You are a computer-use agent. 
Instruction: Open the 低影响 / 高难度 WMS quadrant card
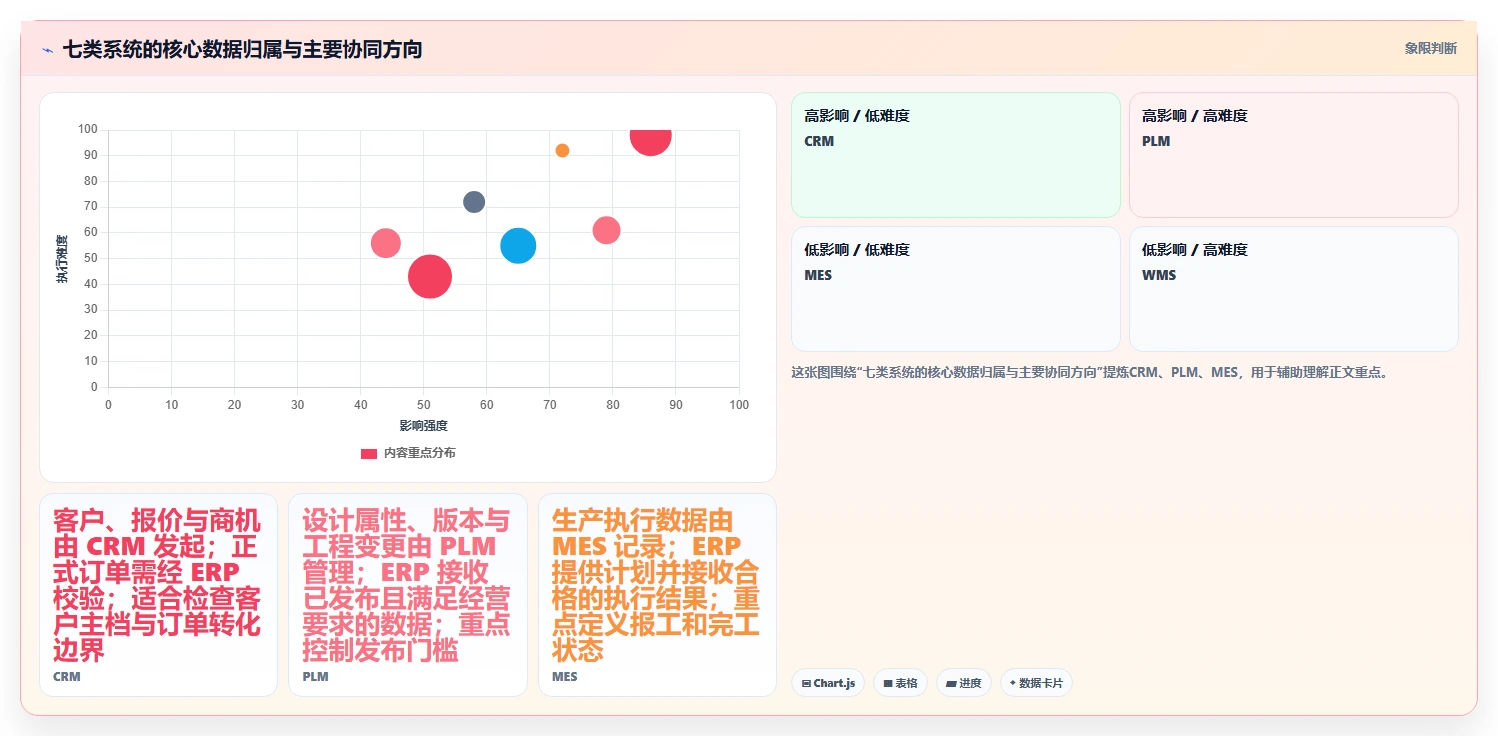[x=1294, y=289]
